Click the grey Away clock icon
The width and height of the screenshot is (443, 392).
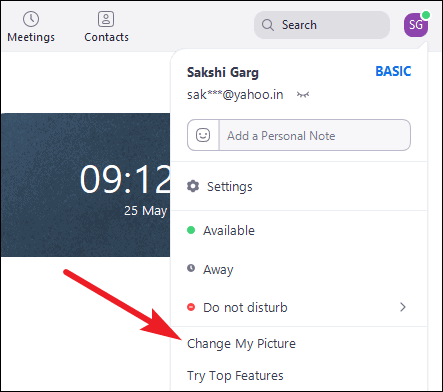point(191,268)
